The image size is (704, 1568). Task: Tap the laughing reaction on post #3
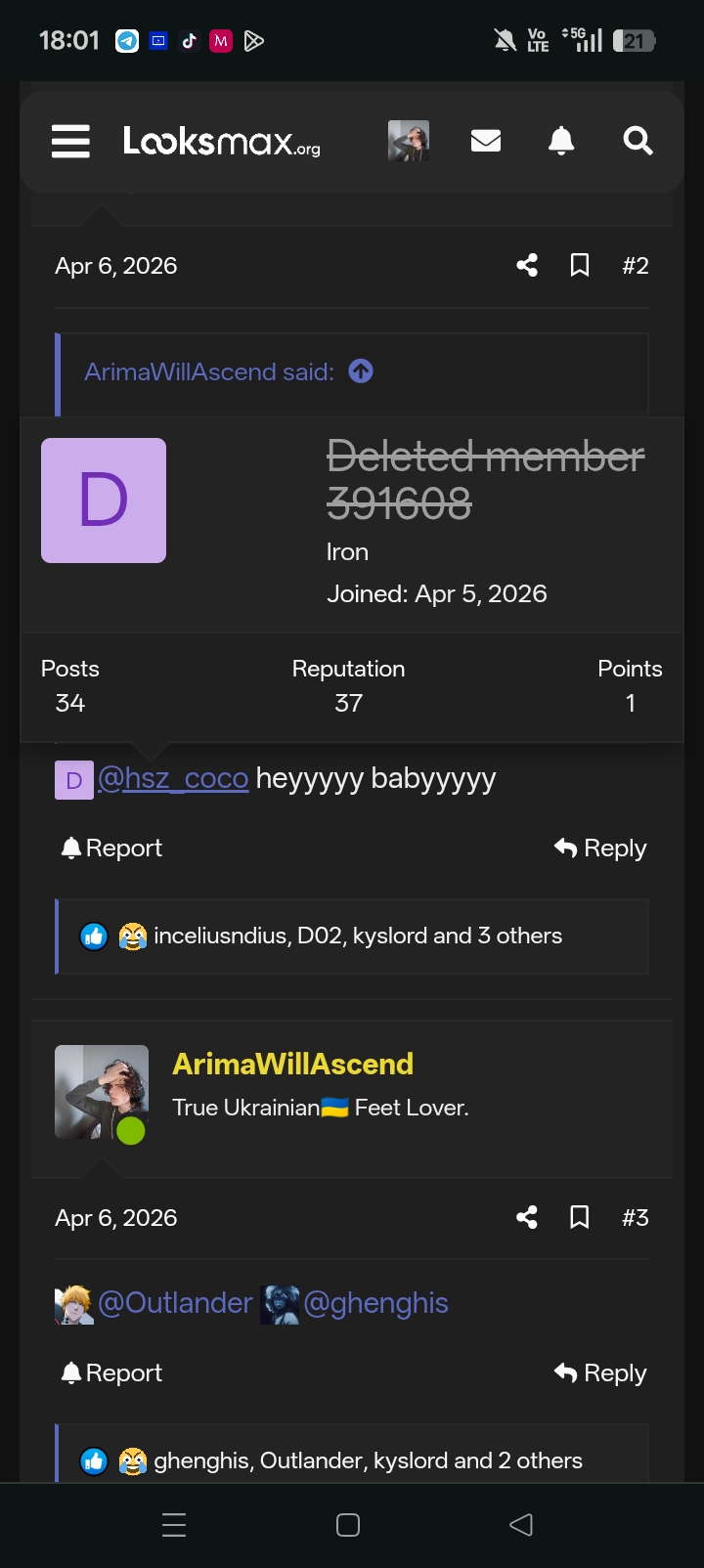point(131,1459)
